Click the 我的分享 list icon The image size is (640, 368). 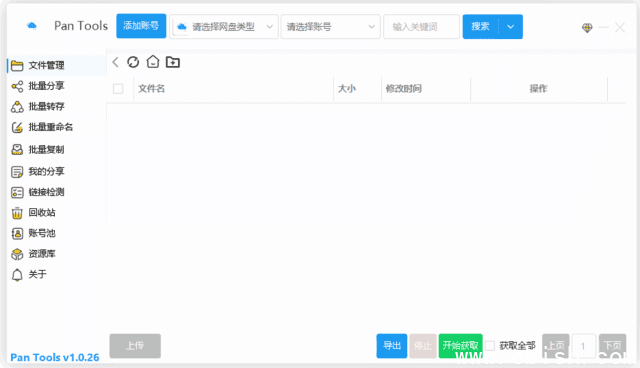tap(17, 172)
